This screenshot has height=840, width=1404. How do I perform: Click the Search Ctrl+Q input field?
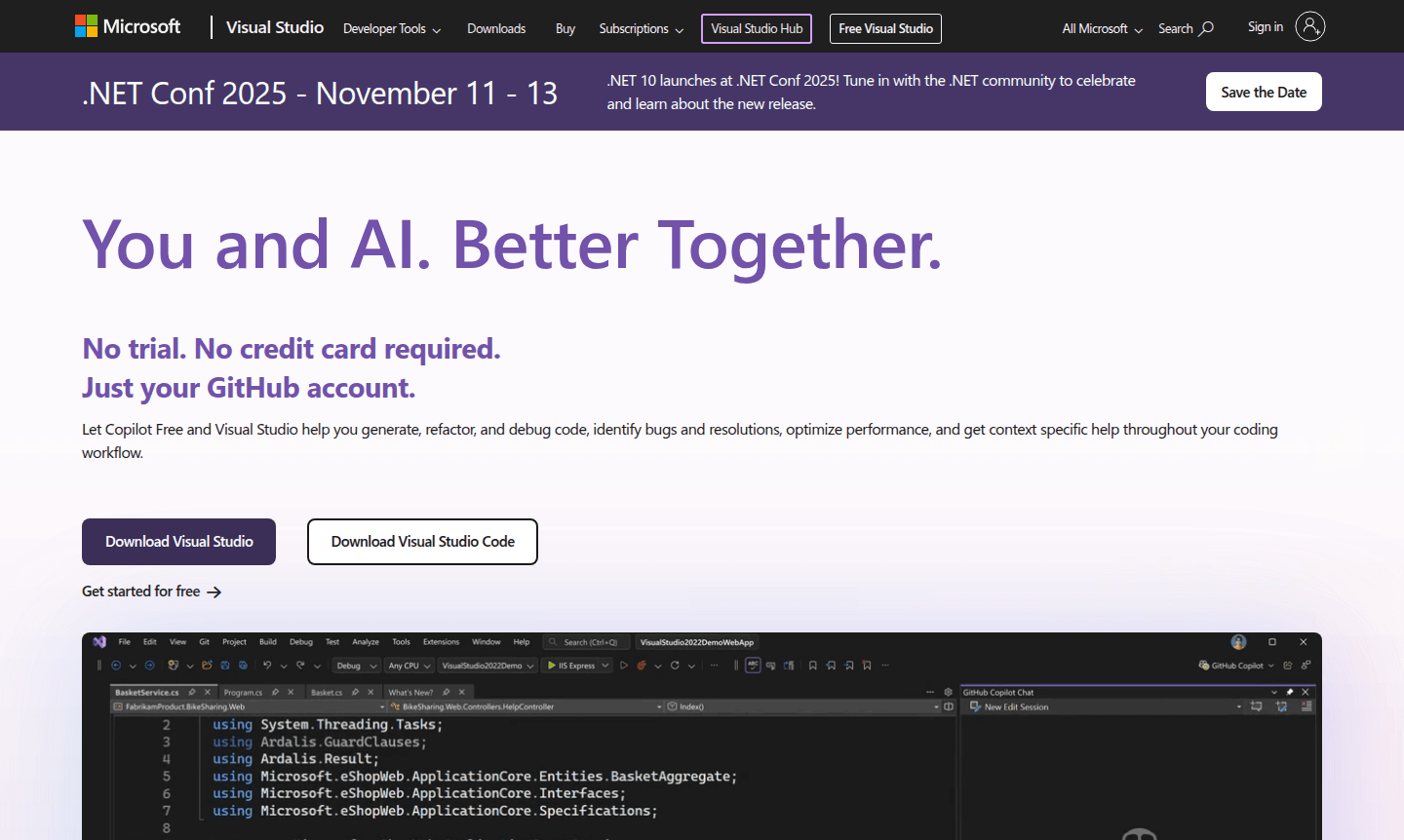click(x=585, y=641)
